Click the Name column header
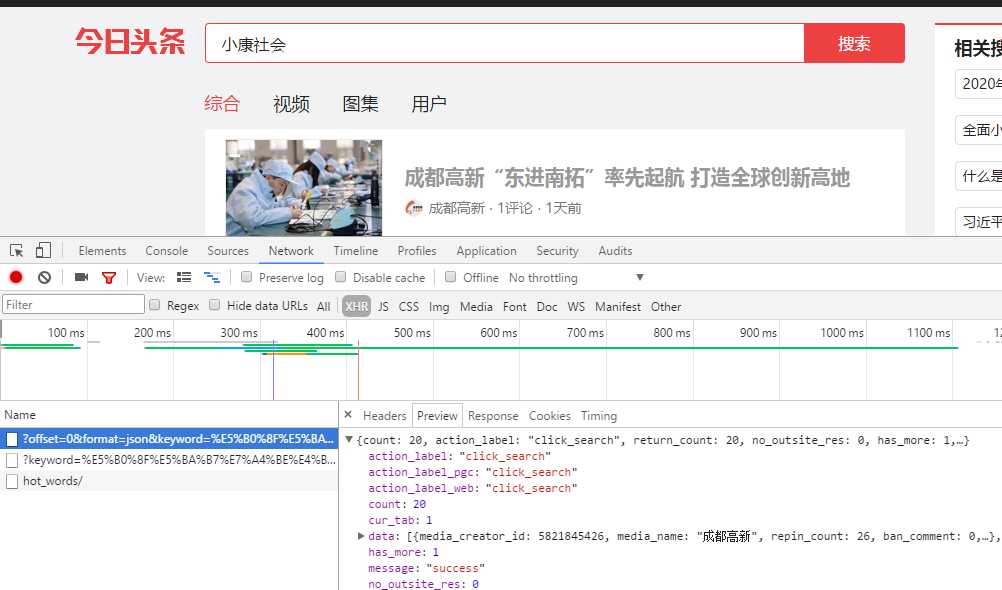 169,415
